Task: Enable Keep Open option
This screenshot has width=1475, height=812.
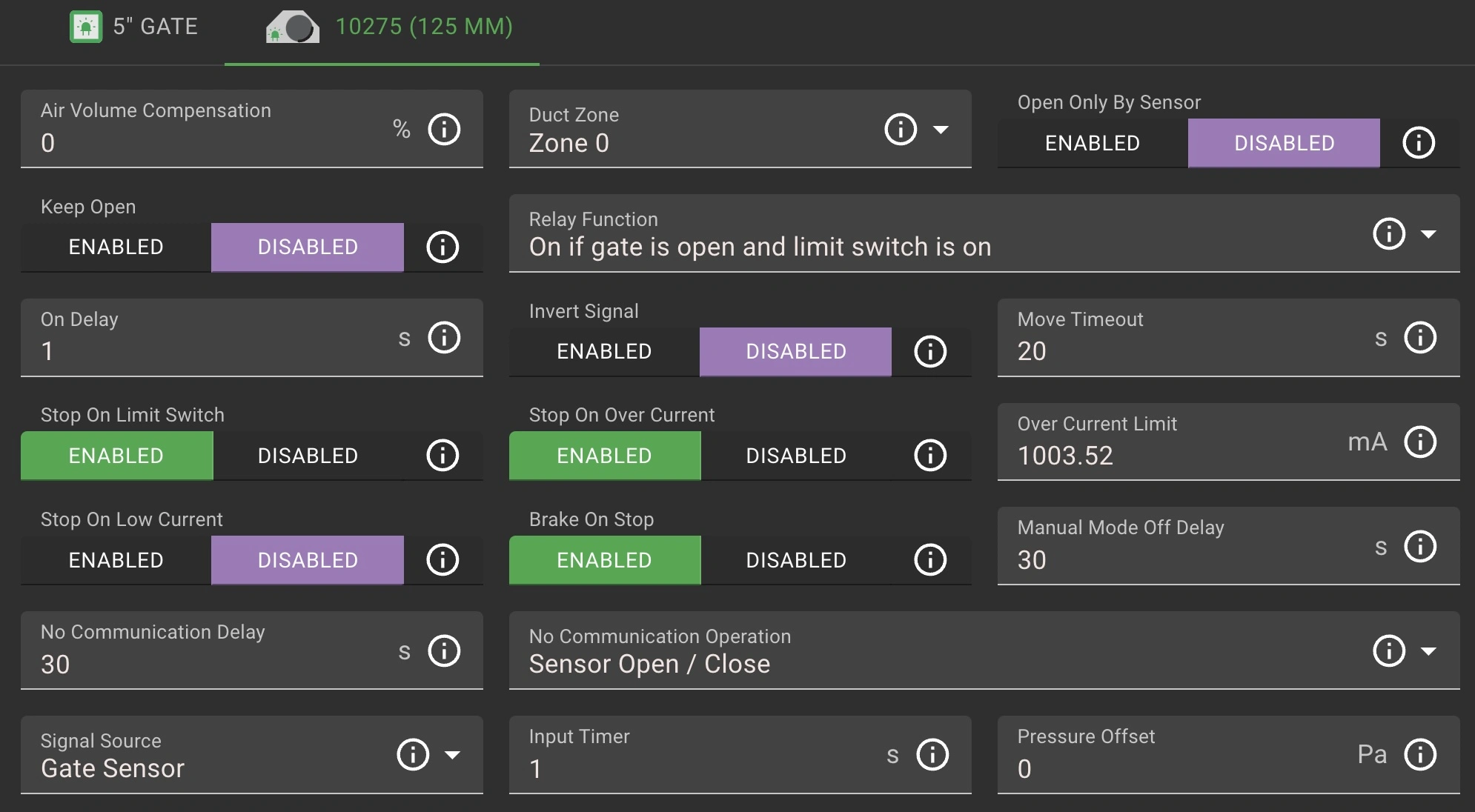Action: click(x=116, y=247)
